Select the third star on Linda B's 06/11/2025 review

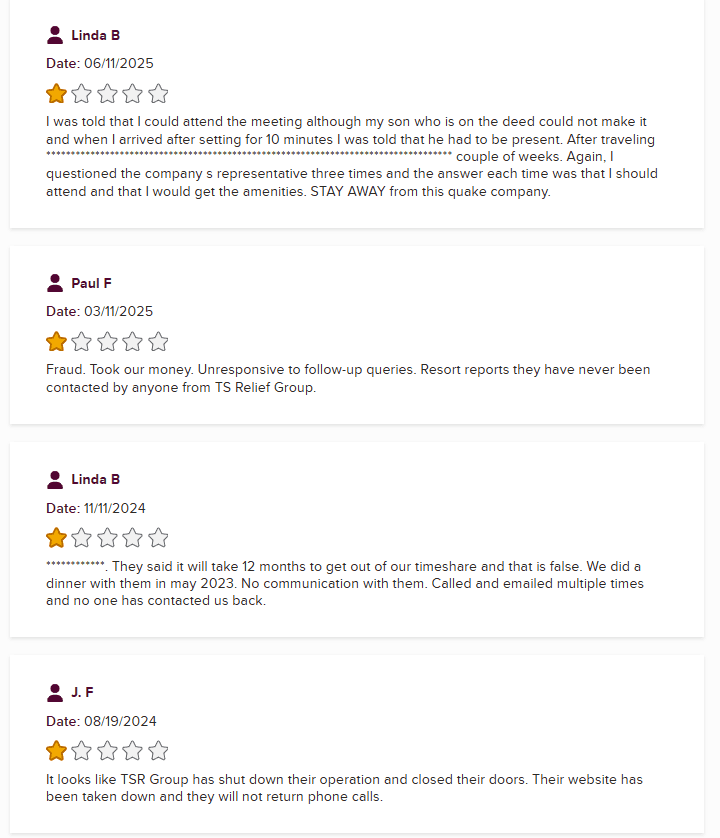click(107, 94)
